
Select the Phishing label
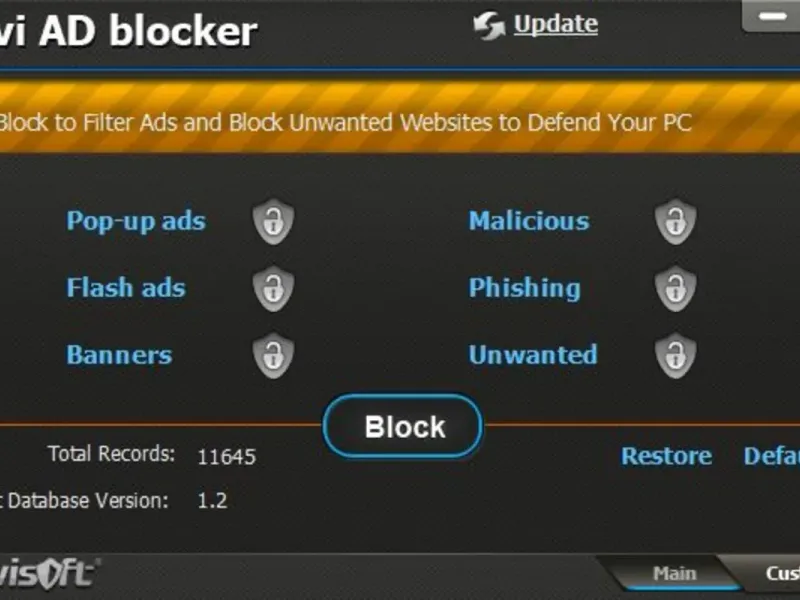click(x=524, y=288)
